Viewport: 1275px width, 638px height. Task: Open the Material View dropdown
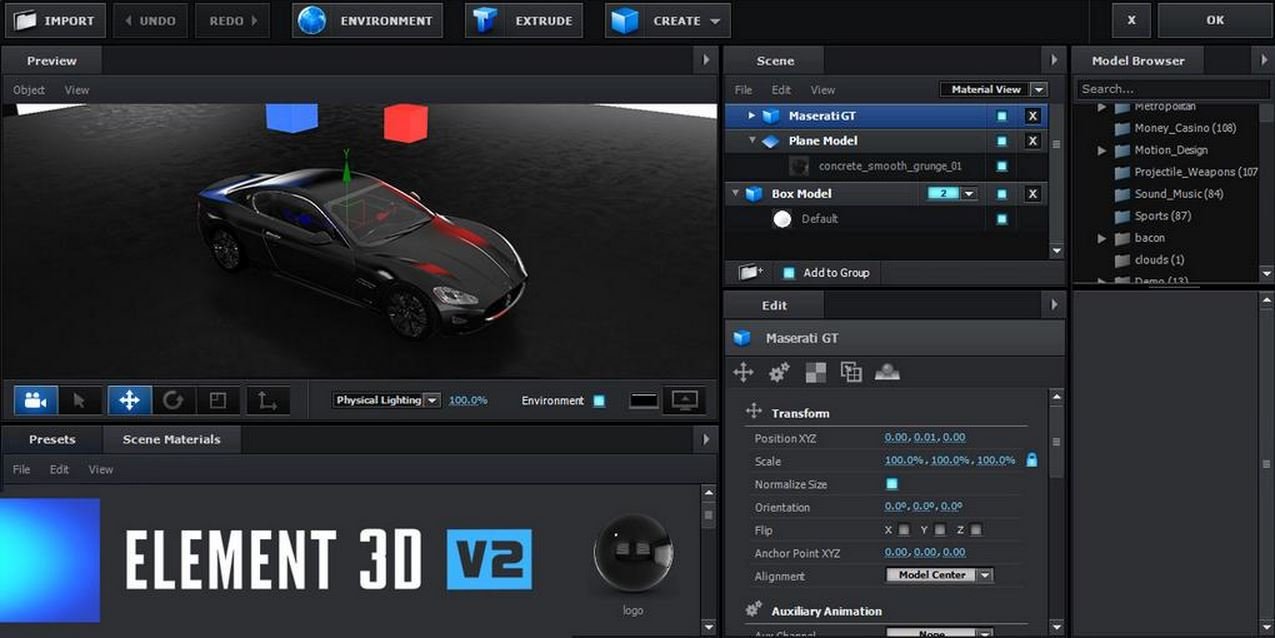(993, 89)
